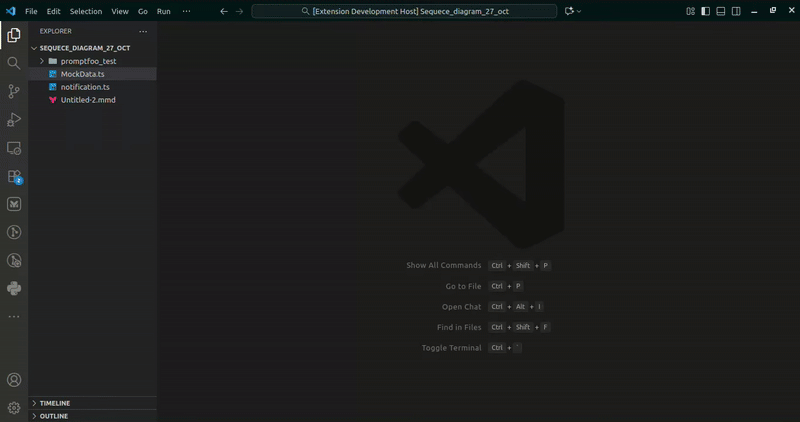This screenshot has height=422, width=800.
Task: Show more menu items ellipsis
Action: pos(186,11)
